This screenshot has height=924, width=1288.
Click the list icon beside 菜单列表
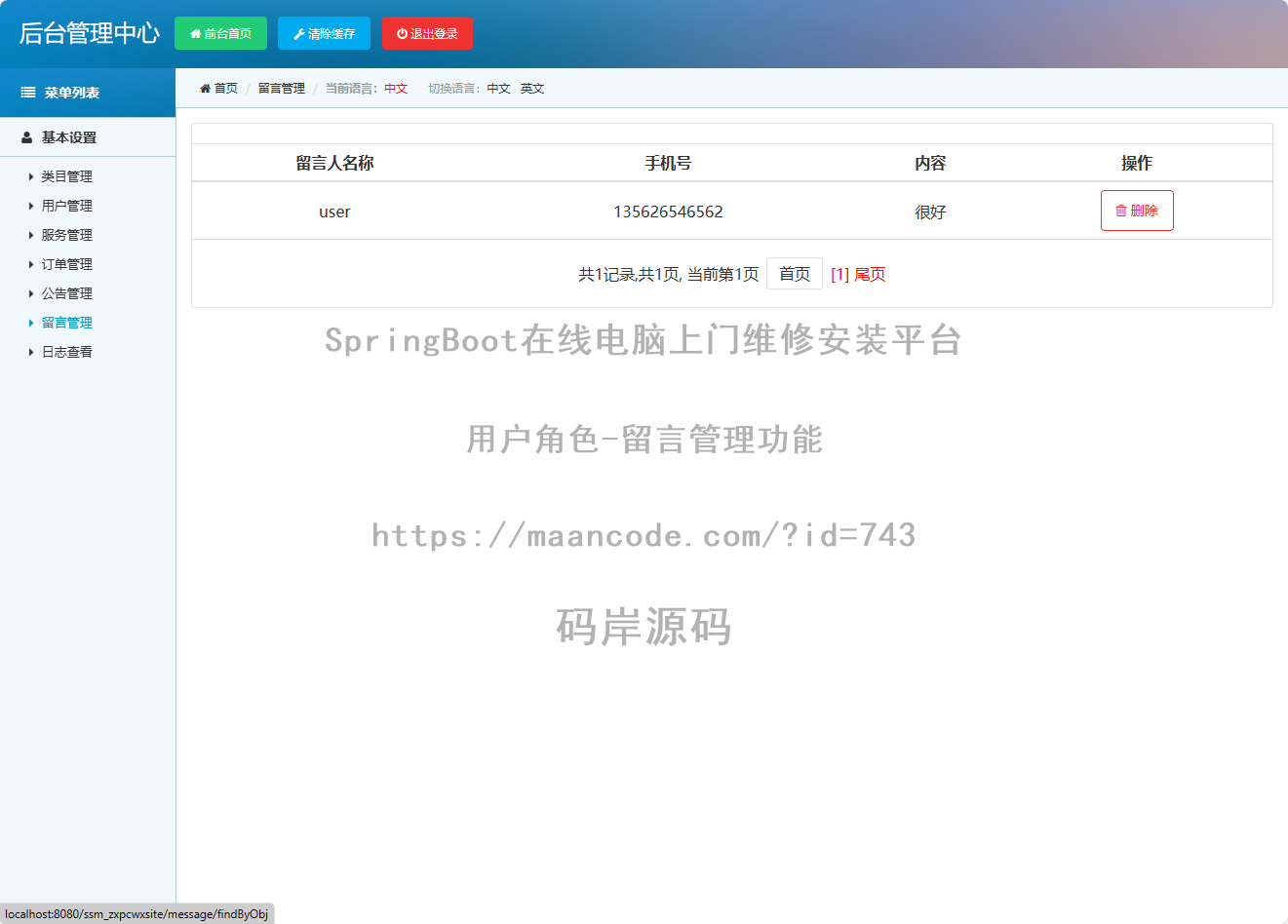click(28, 93)
